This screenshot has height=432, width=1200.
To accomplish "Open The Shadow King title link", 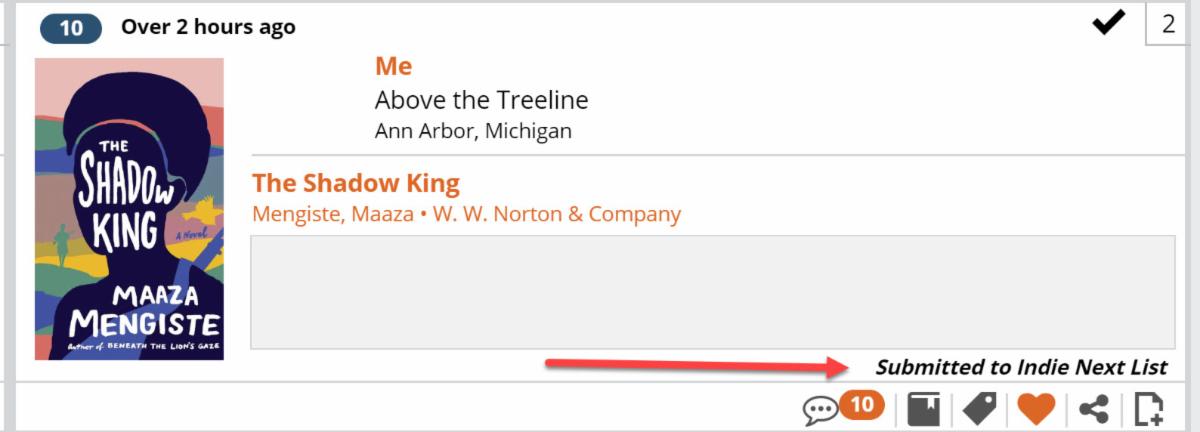I will pyautogui.click(x=356, y=183).
